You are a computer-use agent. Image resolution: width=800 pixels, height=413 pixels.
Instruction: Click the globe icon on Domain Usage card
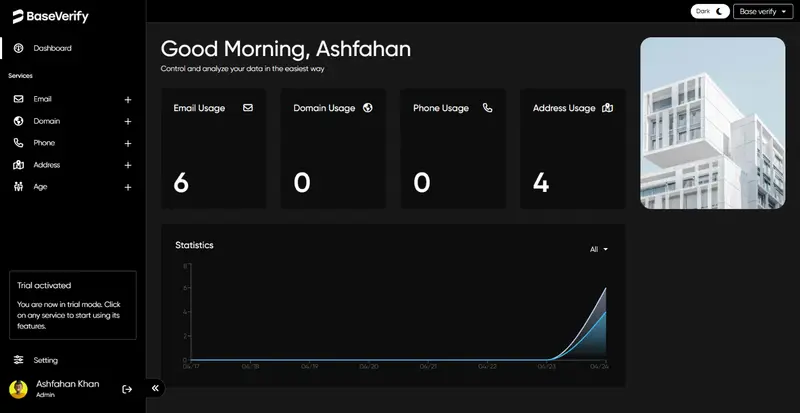coord(367,108)
